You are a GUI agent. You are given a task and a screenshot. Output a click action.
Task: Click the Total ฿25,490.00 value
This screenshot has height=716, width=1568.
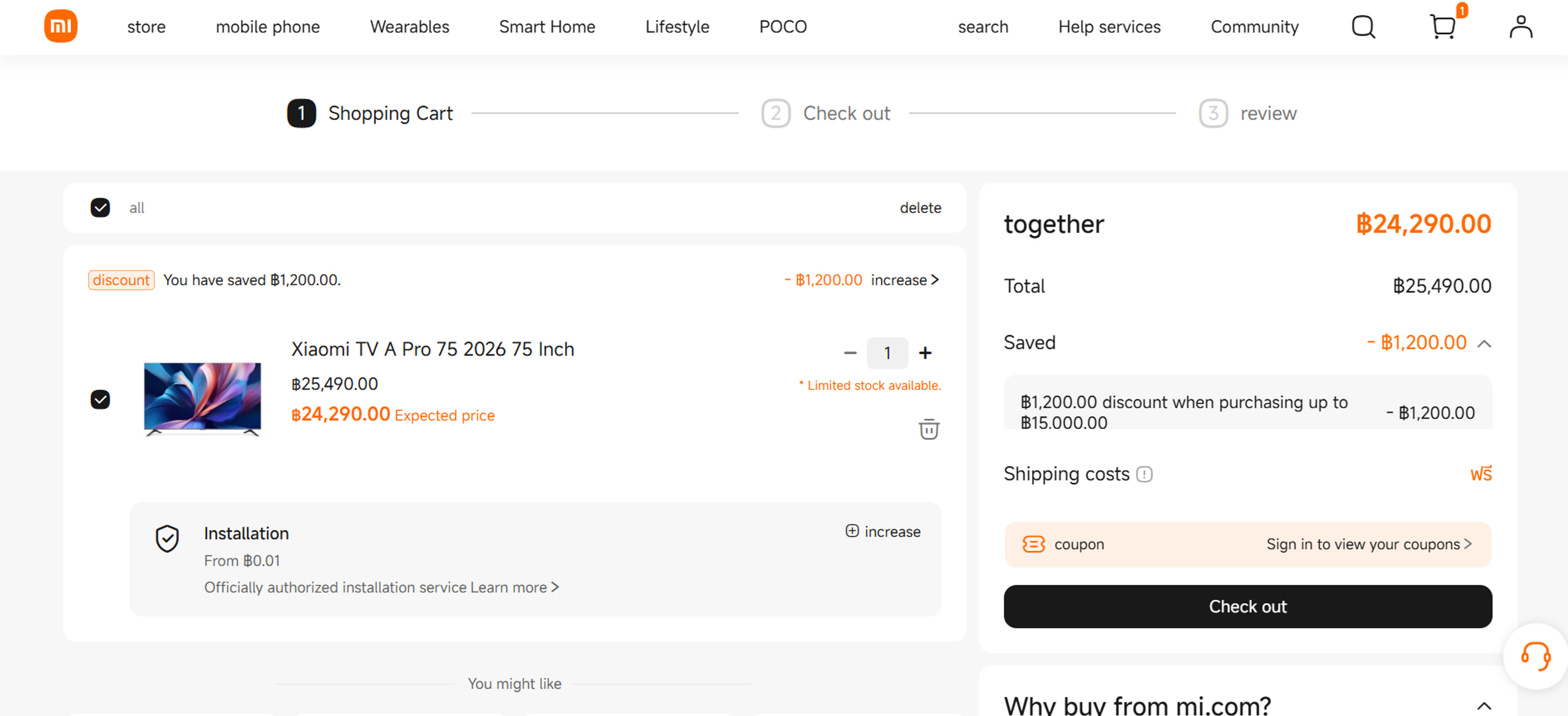(x=1442, y=286)
